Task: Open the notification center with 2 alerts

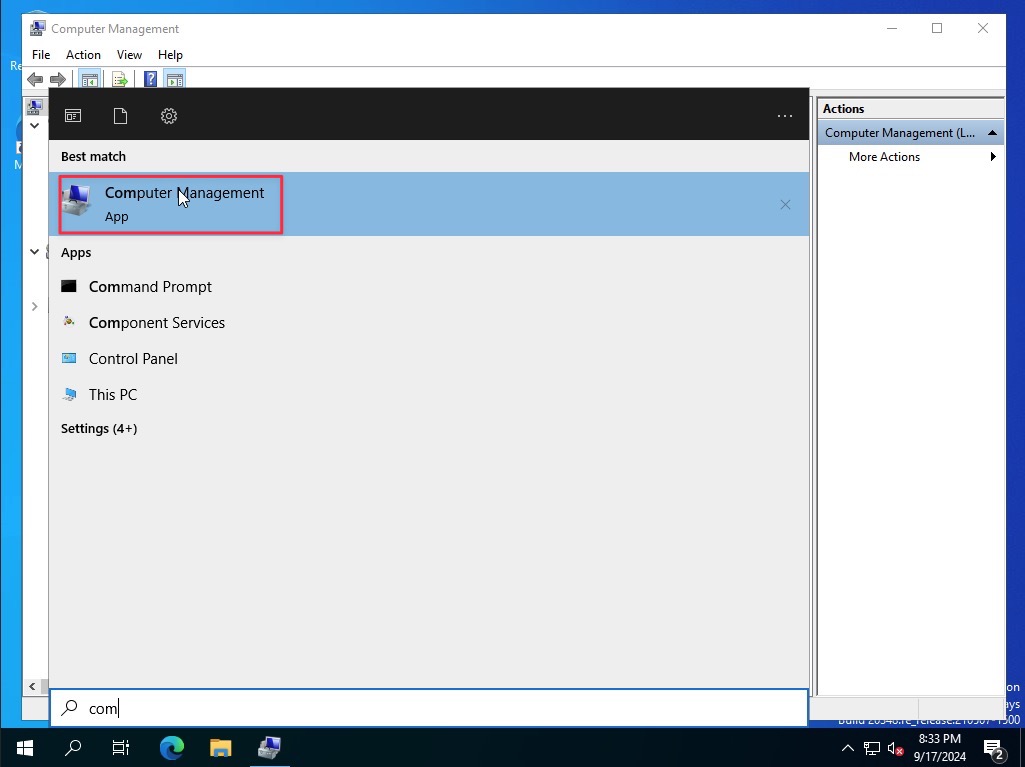Action: pos(994,749)
